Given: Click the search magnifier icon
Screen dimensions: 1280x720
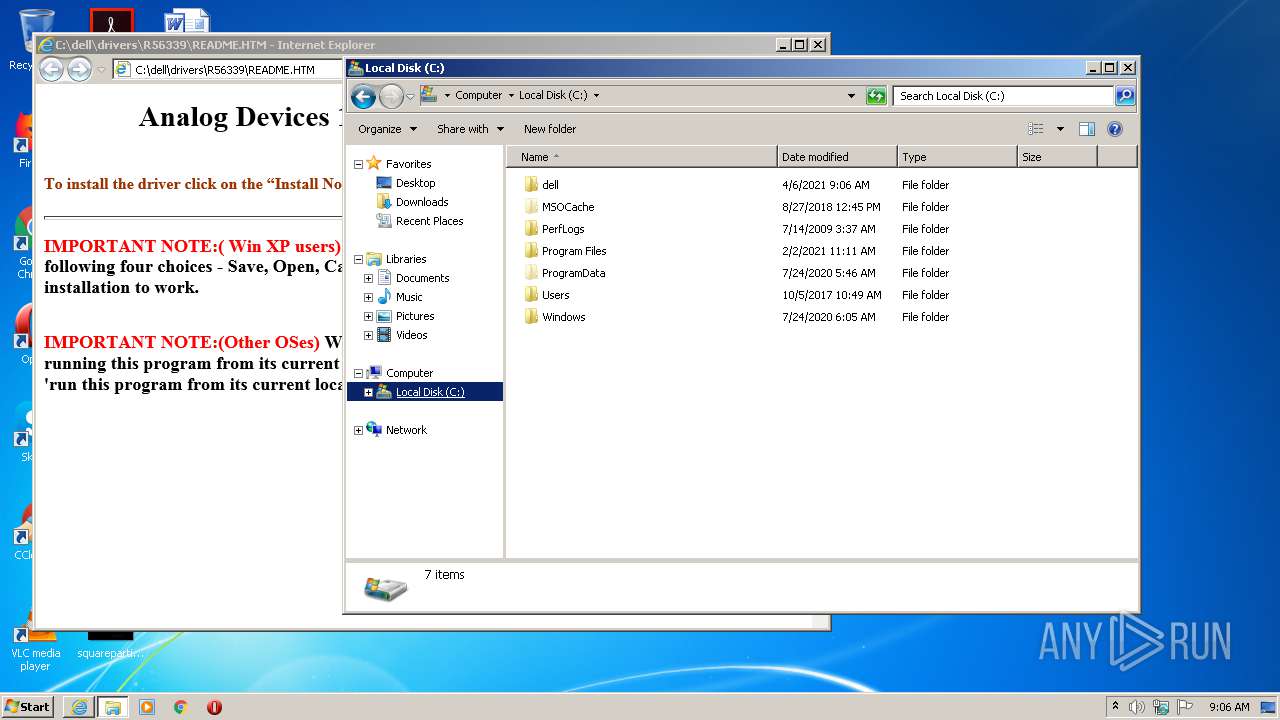Looking at the screenshot, I should 1125,96.
